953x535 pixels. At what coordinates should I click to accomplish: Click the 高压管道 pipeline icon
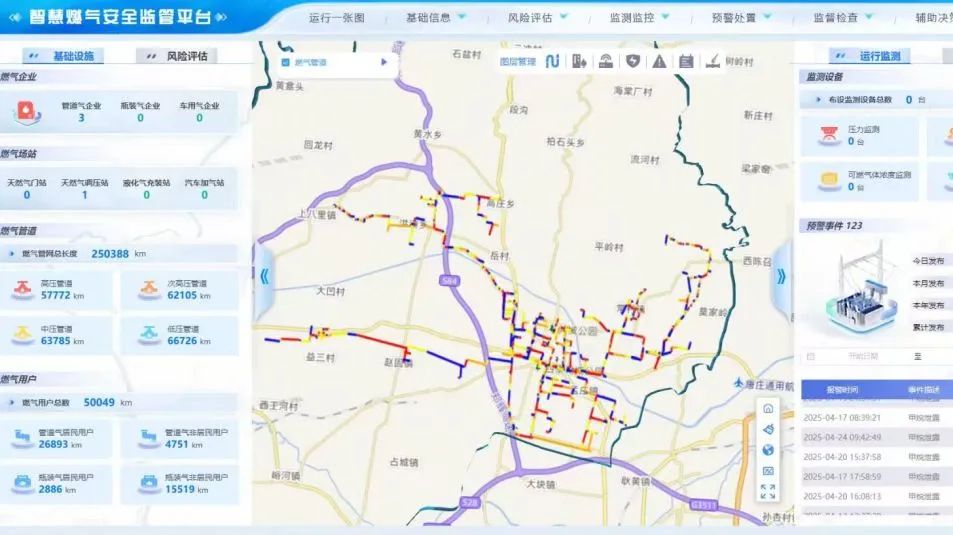click(23, 290)
